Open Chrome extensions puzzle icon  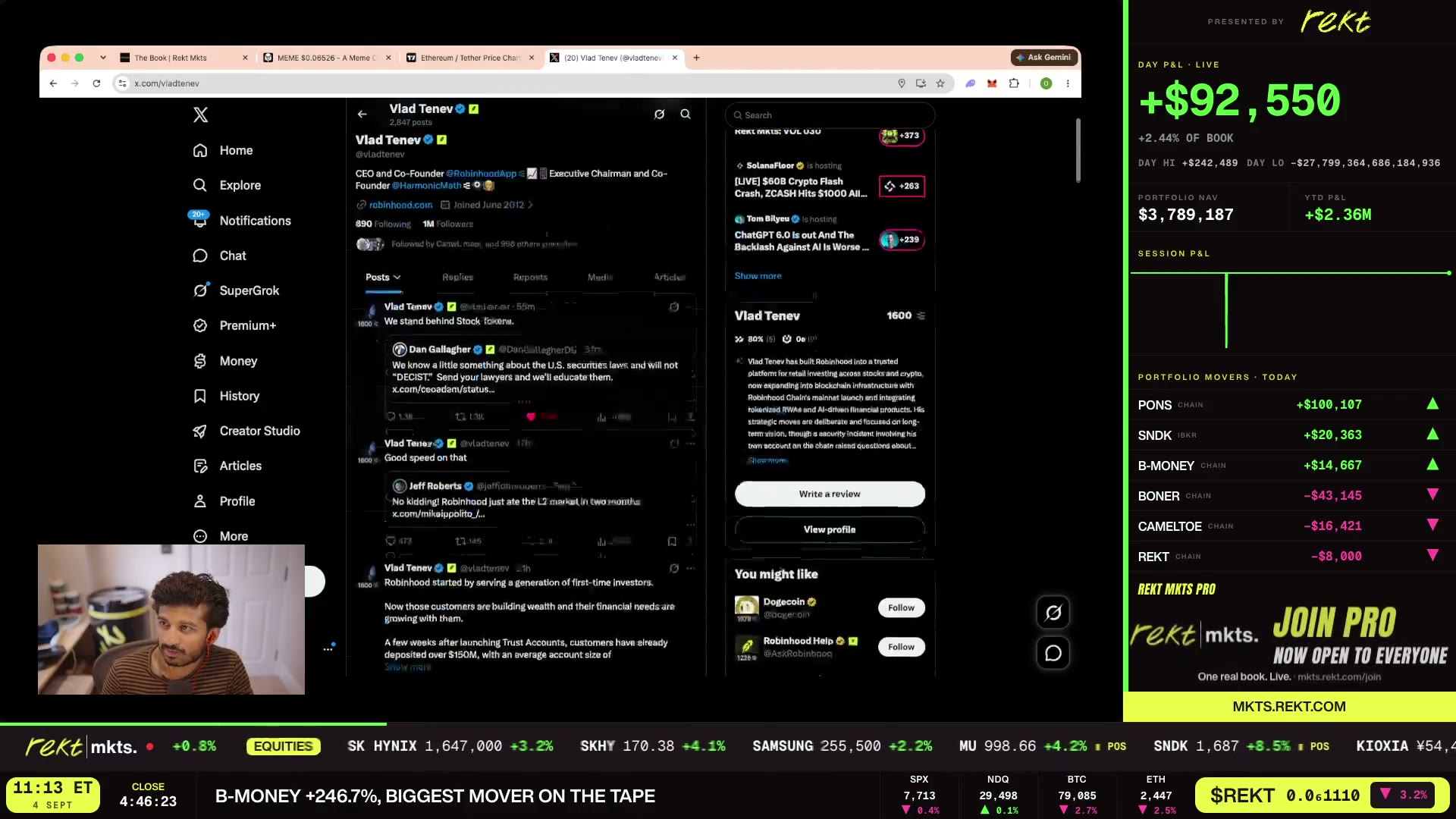coord(1014,83)
